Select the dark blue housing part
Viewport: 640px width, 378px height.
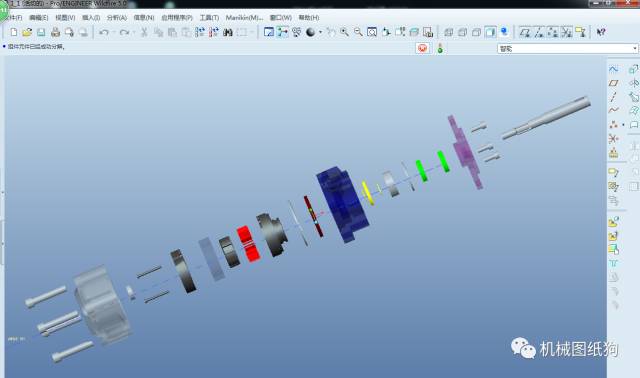tap(342, 204)
